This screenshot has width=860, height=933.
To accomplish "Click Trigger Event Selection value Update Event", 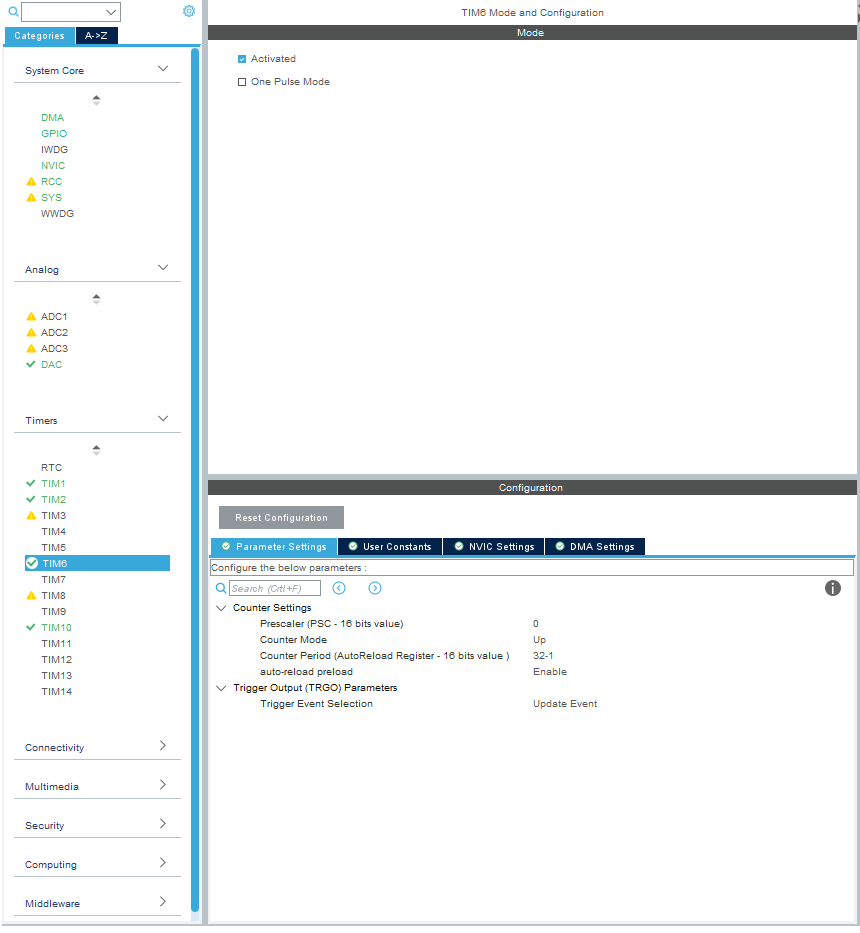I will click(565, 704).
